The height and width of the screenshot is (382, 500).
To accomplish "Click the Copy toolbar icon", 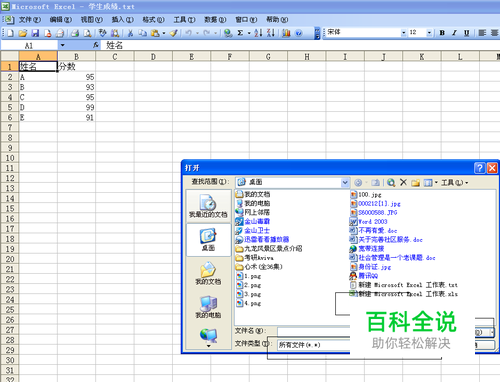I will (x=143, y=33).
